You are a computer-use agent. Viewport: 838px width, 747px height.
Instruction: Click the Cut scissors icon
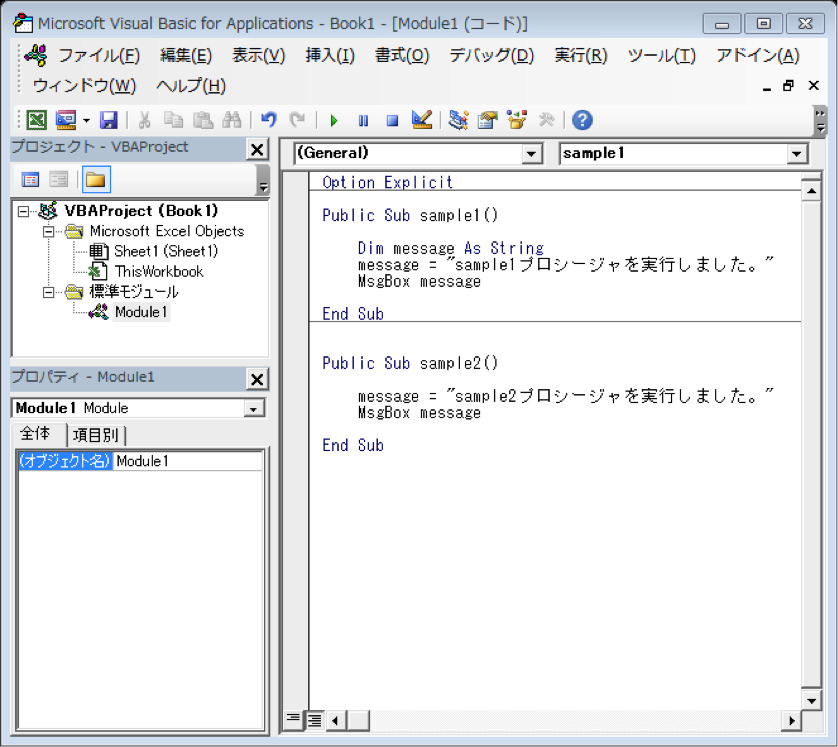pos(144,120)
